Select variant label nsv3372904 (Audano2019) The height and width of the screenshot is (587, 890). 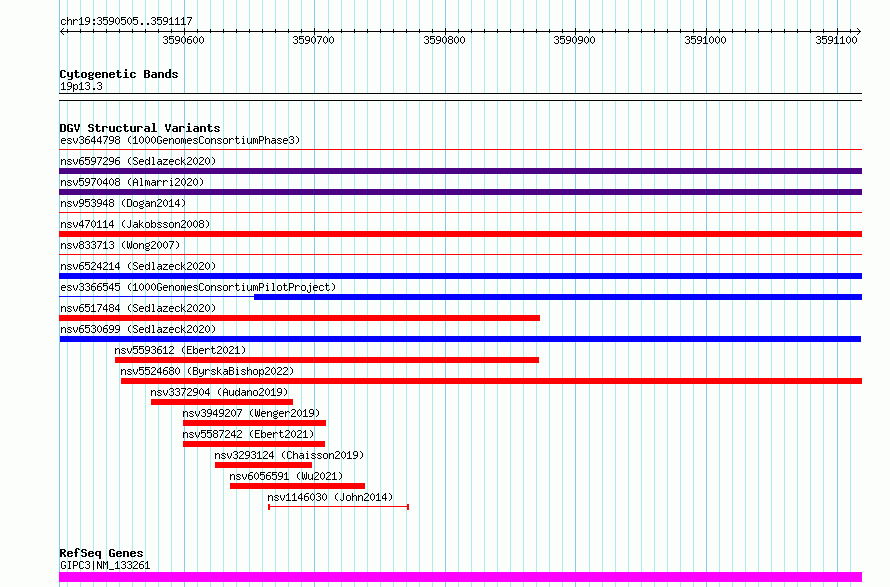pyautogui.click(x=219, y=392)
